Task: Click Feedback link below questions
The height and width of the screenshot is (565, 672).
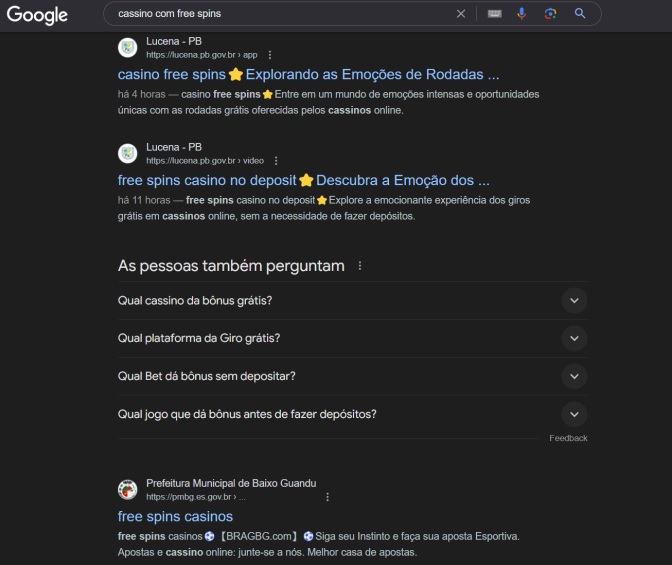Action: click(x=568, y=438)
